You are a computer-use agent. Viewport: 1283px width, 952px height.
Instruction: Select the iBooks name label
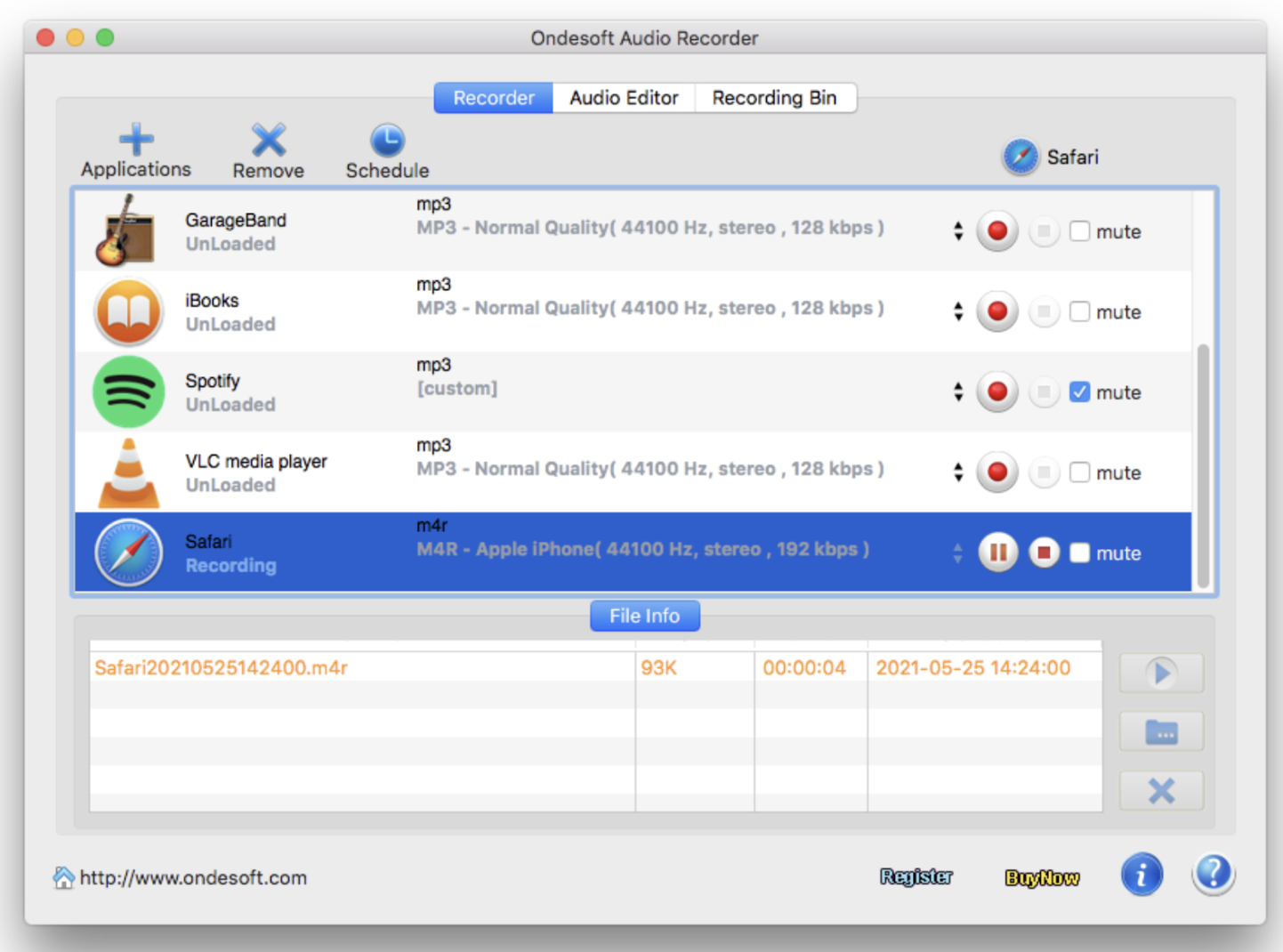pos(212,300)
